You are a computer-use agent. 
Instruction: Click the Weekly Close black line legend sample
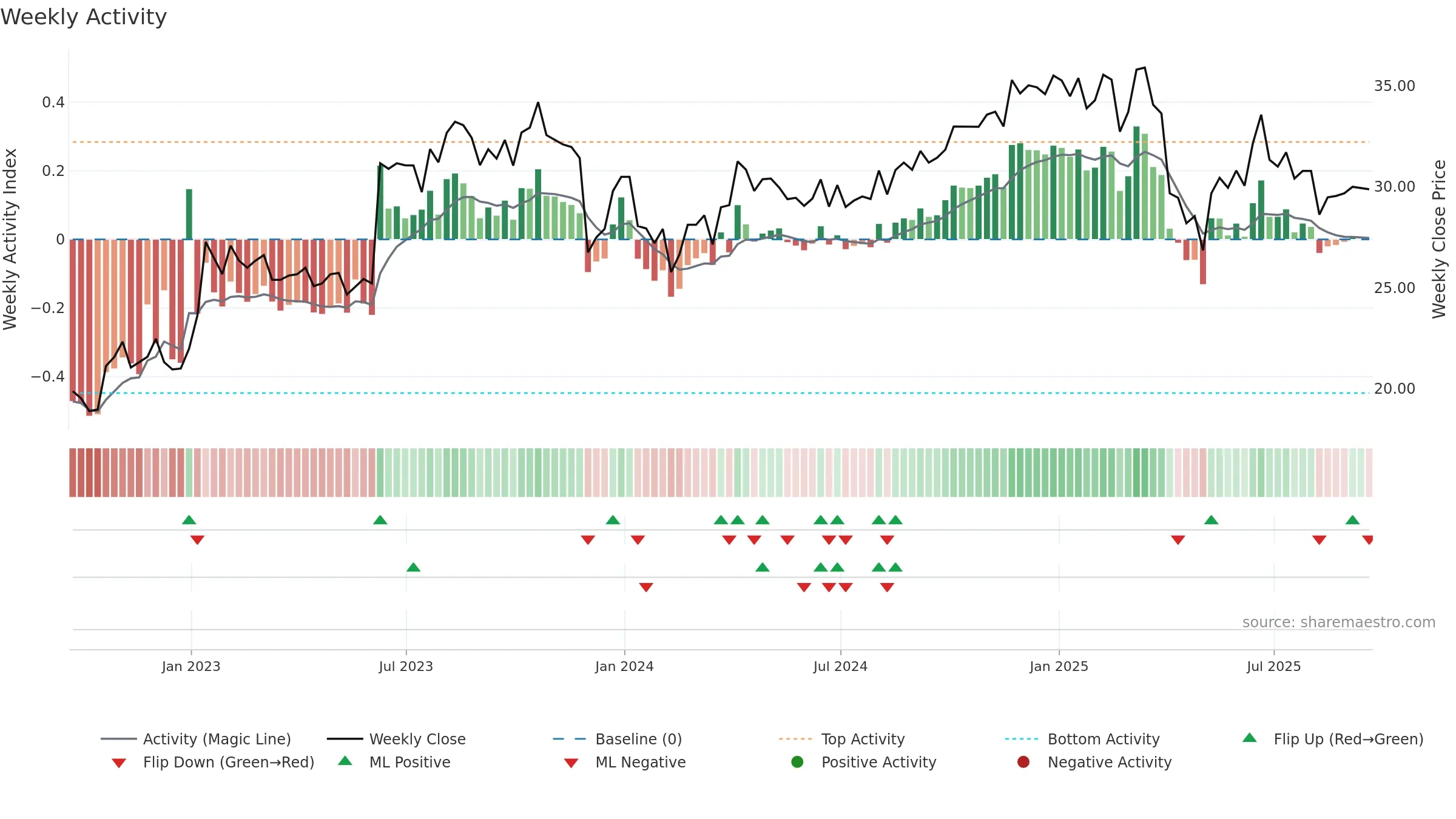tap(345, 739)
